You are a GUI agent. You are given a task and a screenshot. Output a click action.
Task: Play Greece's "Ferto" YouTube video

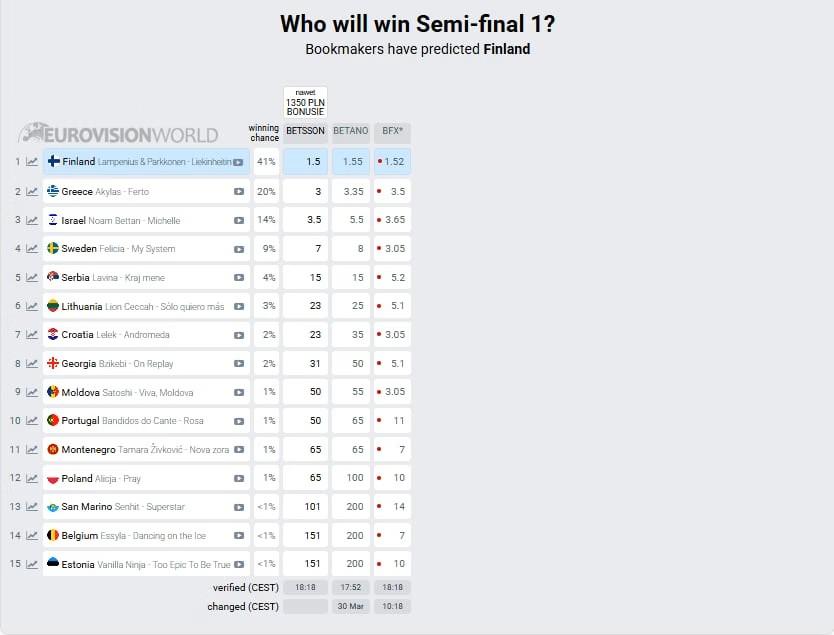pos(237,191)
